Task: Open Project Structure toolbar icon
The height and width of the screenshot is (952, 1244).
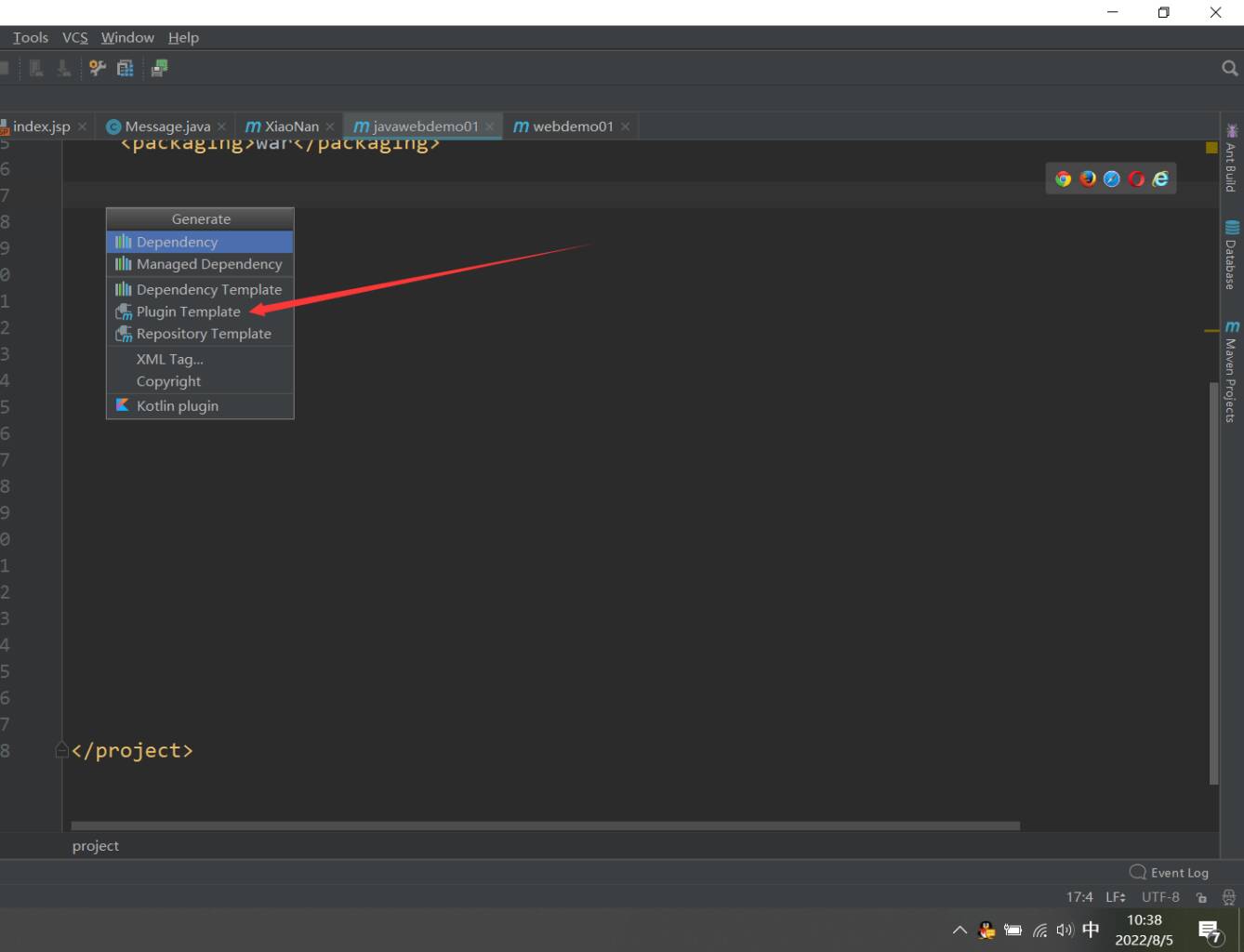Action: click(125, 68)
